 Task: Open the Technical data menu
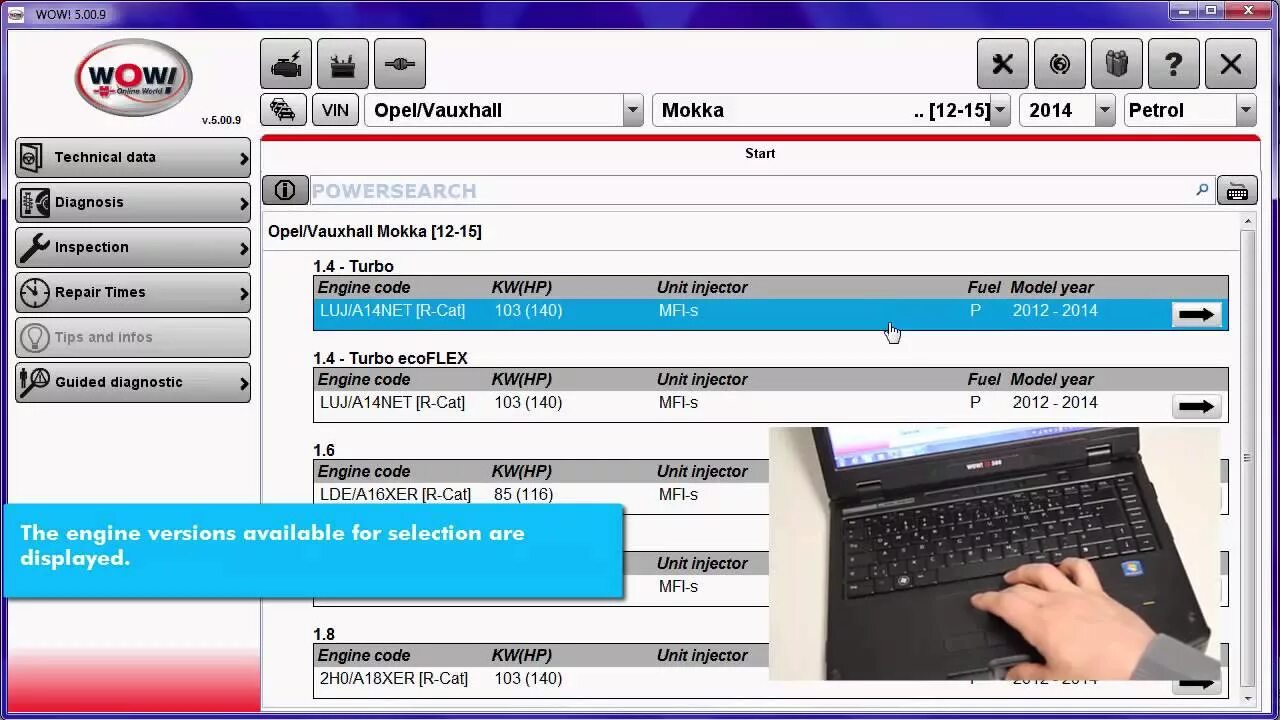[133, 158]
